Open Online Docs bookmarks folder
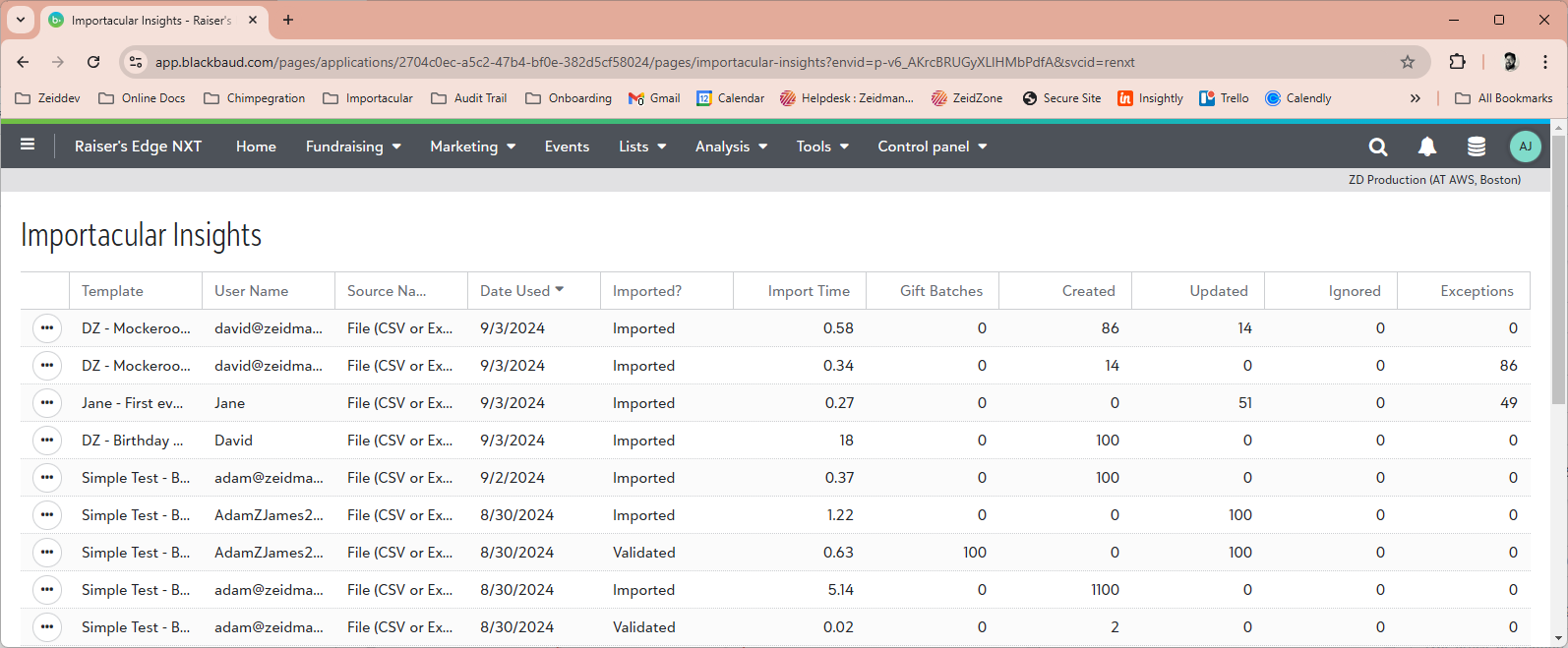This screenshot has width=1568, height=648. 142,98
